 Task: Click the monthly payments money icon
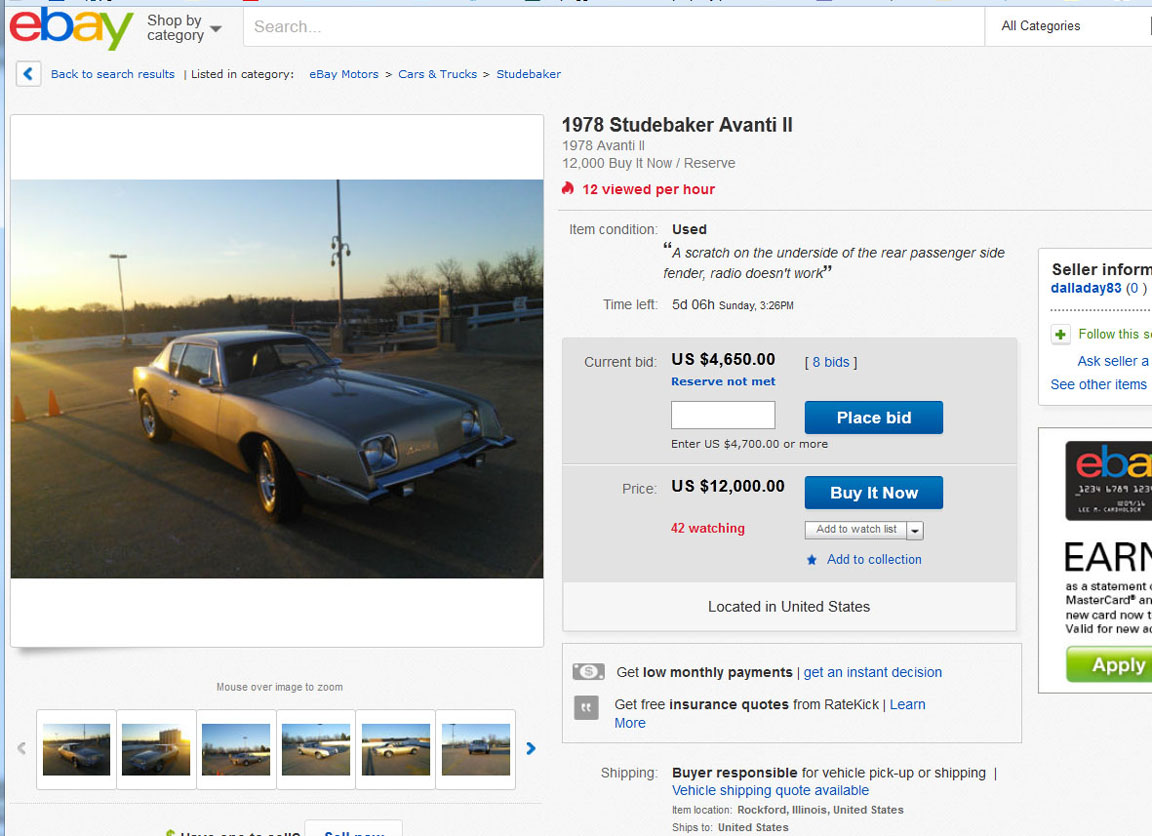[588, 672]
